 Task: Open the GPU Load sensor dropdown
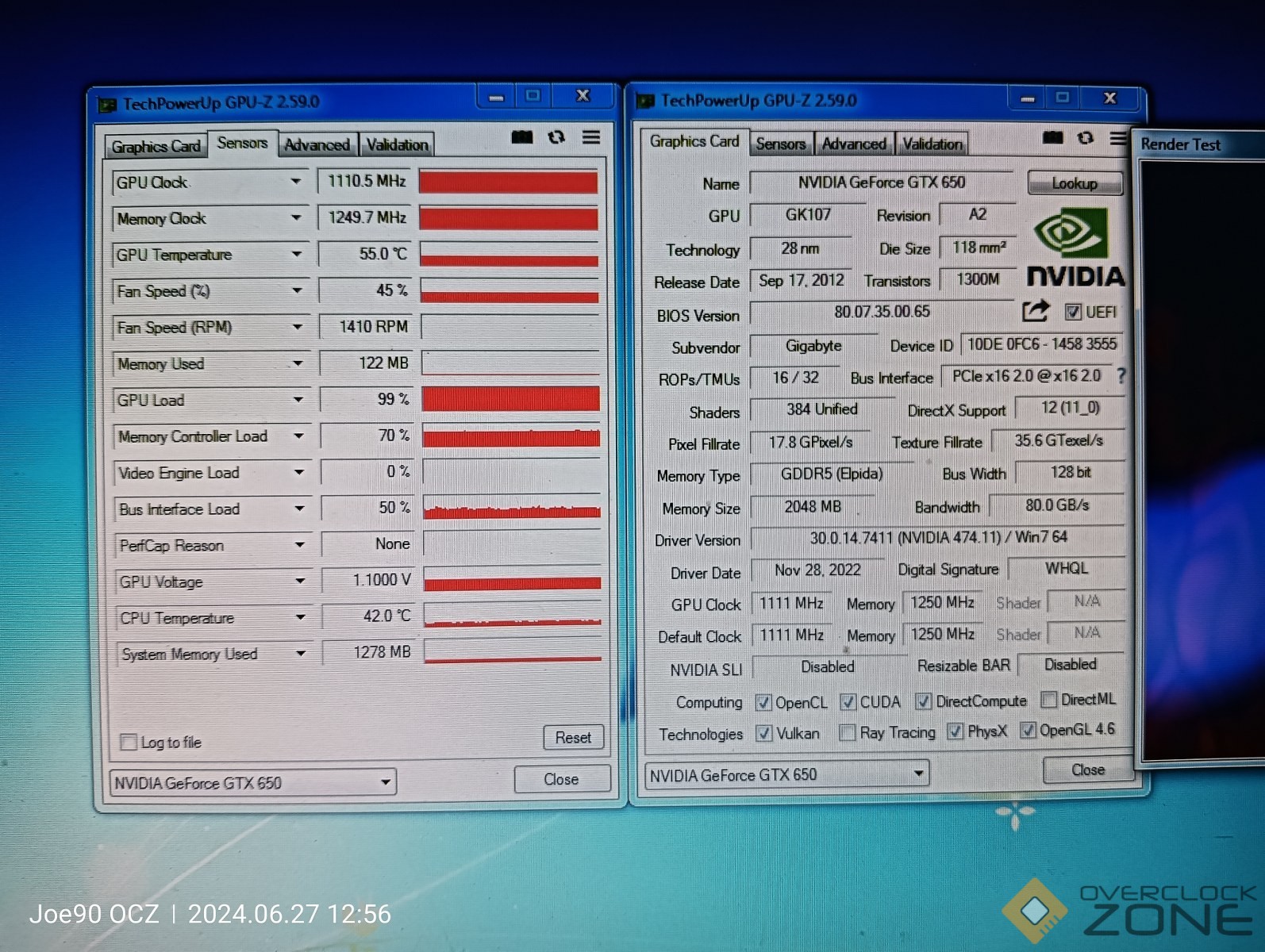[298, 400]
